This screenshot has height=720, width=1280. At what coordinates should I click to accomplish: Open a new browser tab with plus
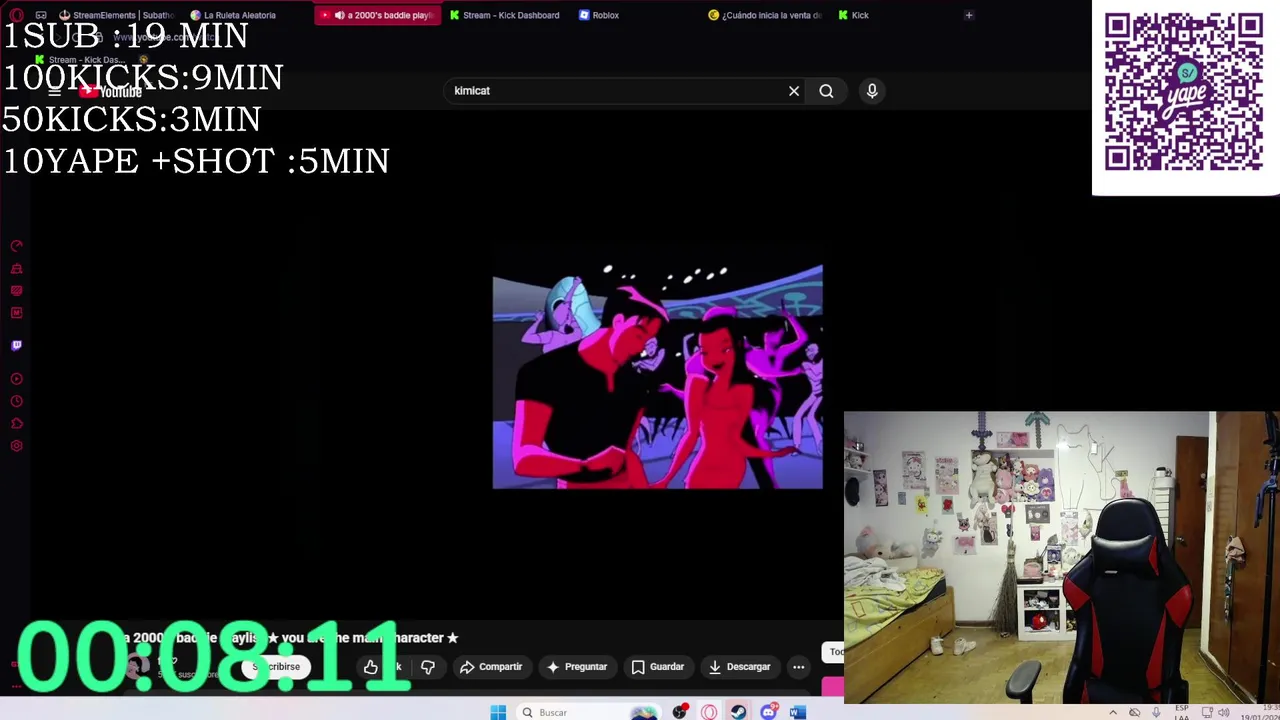(969, 15)
